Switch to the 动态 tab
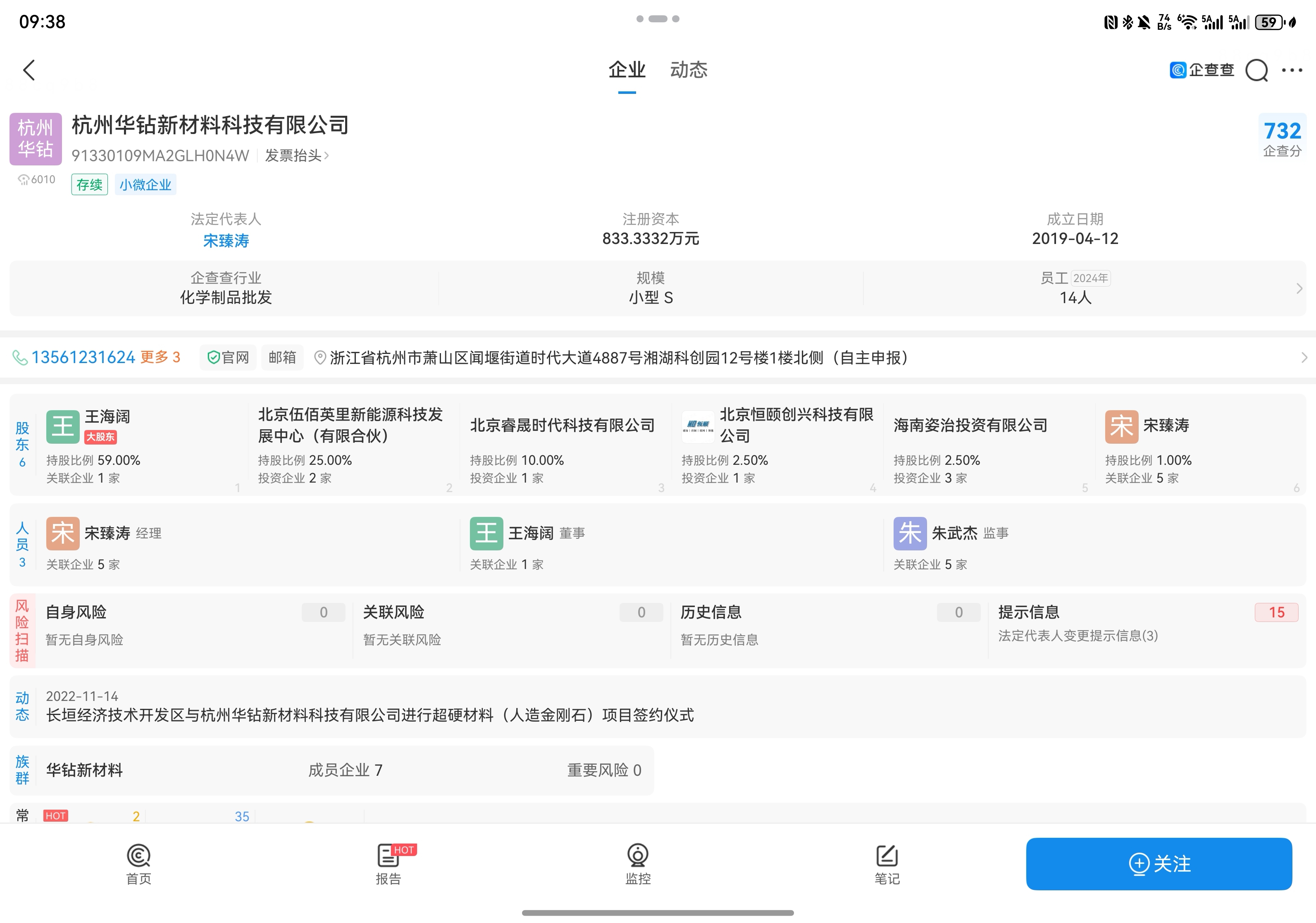This screenshot has height=923, width=1316. point(688,70)
